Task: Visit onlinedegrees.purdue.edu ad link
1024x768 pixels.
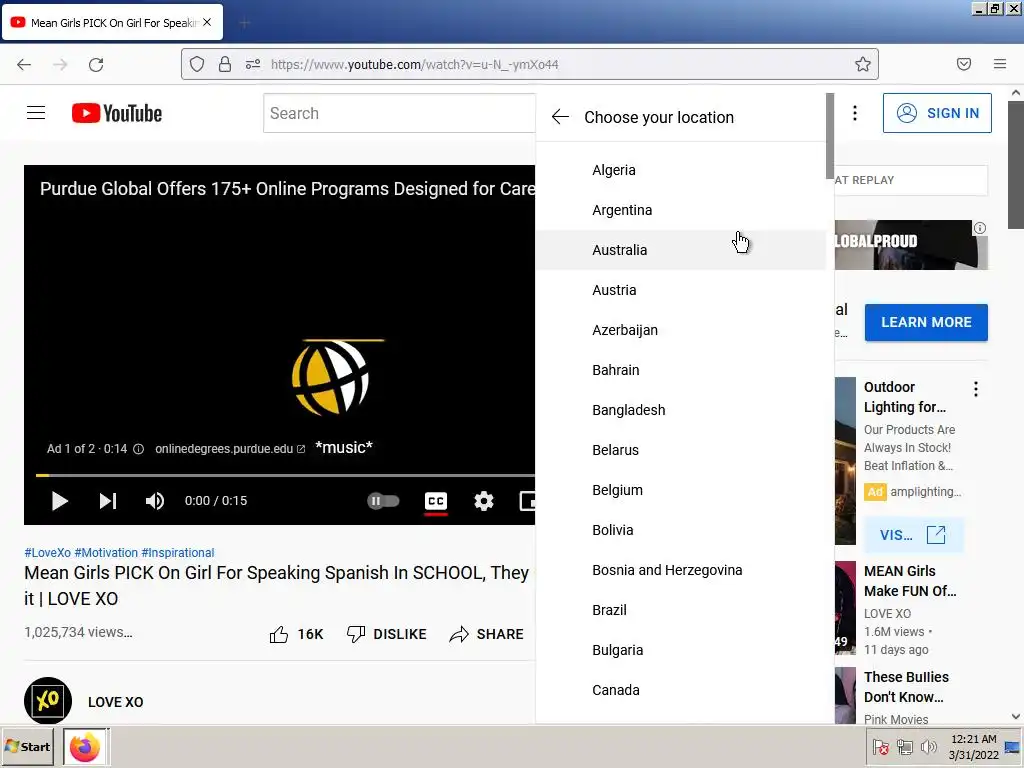Action: (230, 449)
